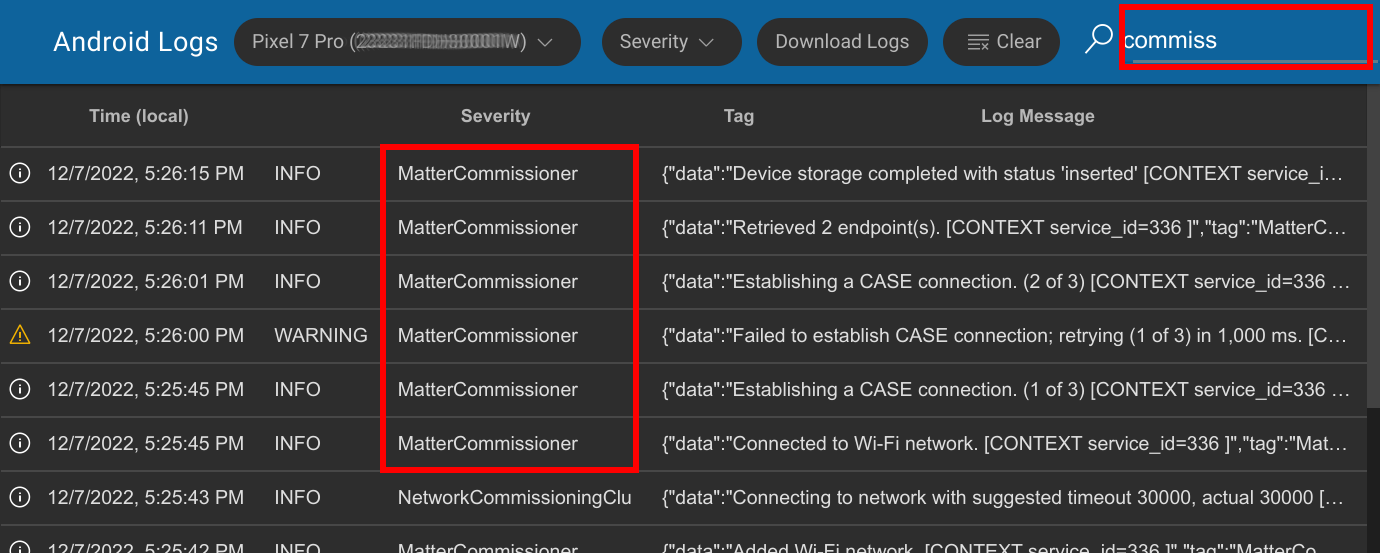Click the warning triangle icon on 5:26:00 row
1380x553 pixels.
[x=19, y=336]
